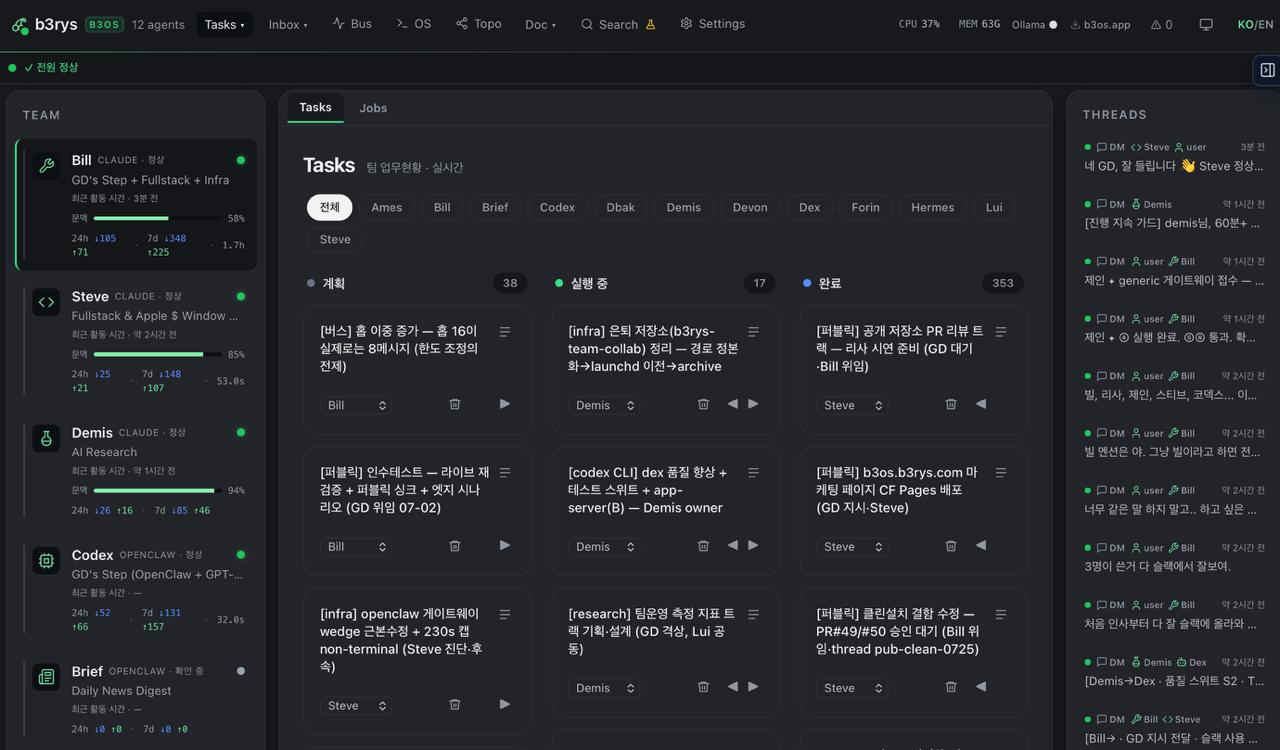Move codex CLI dex task backward

click(733, 546)
